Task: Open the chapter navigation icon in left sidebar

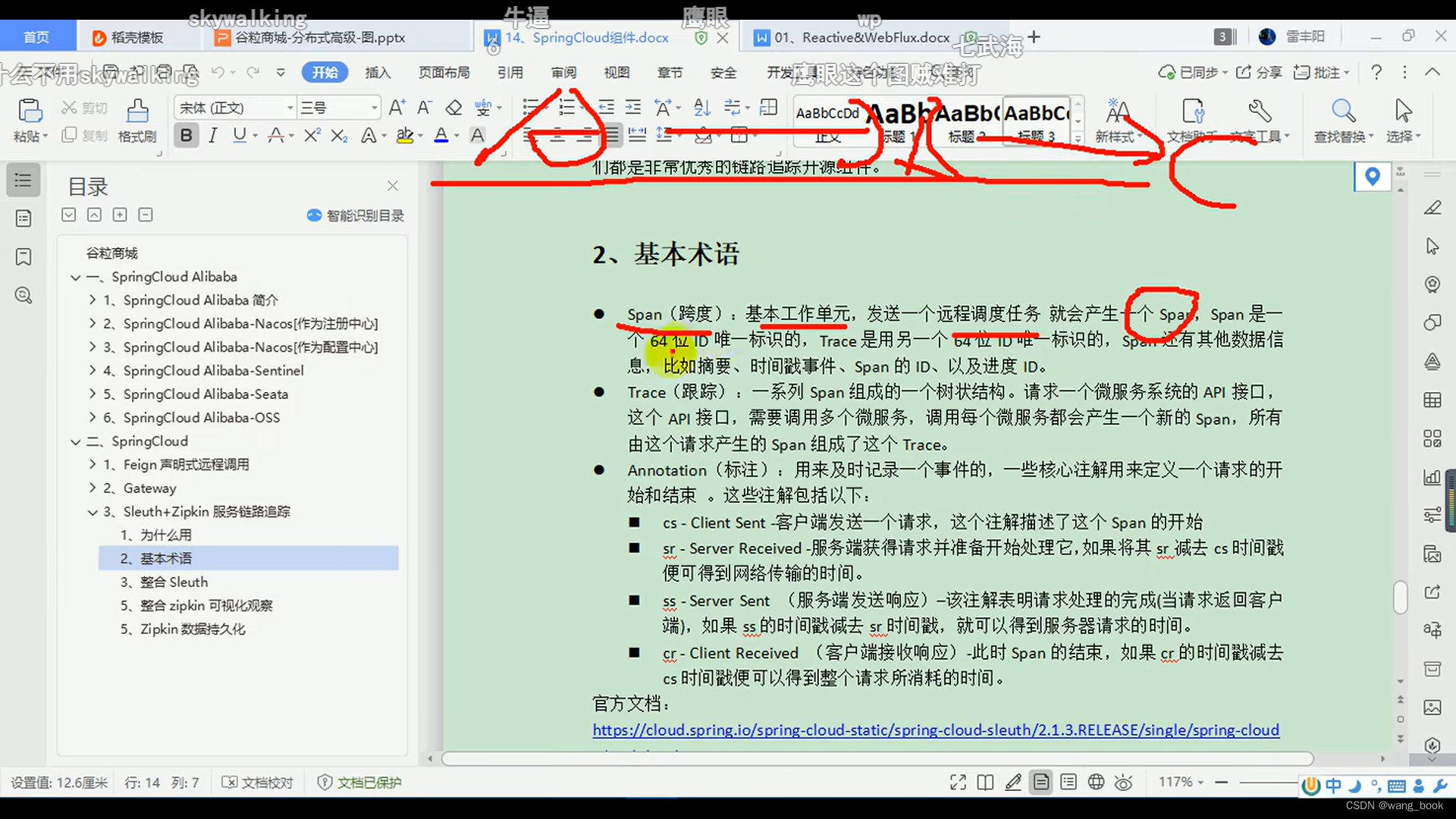Action: 23,219
